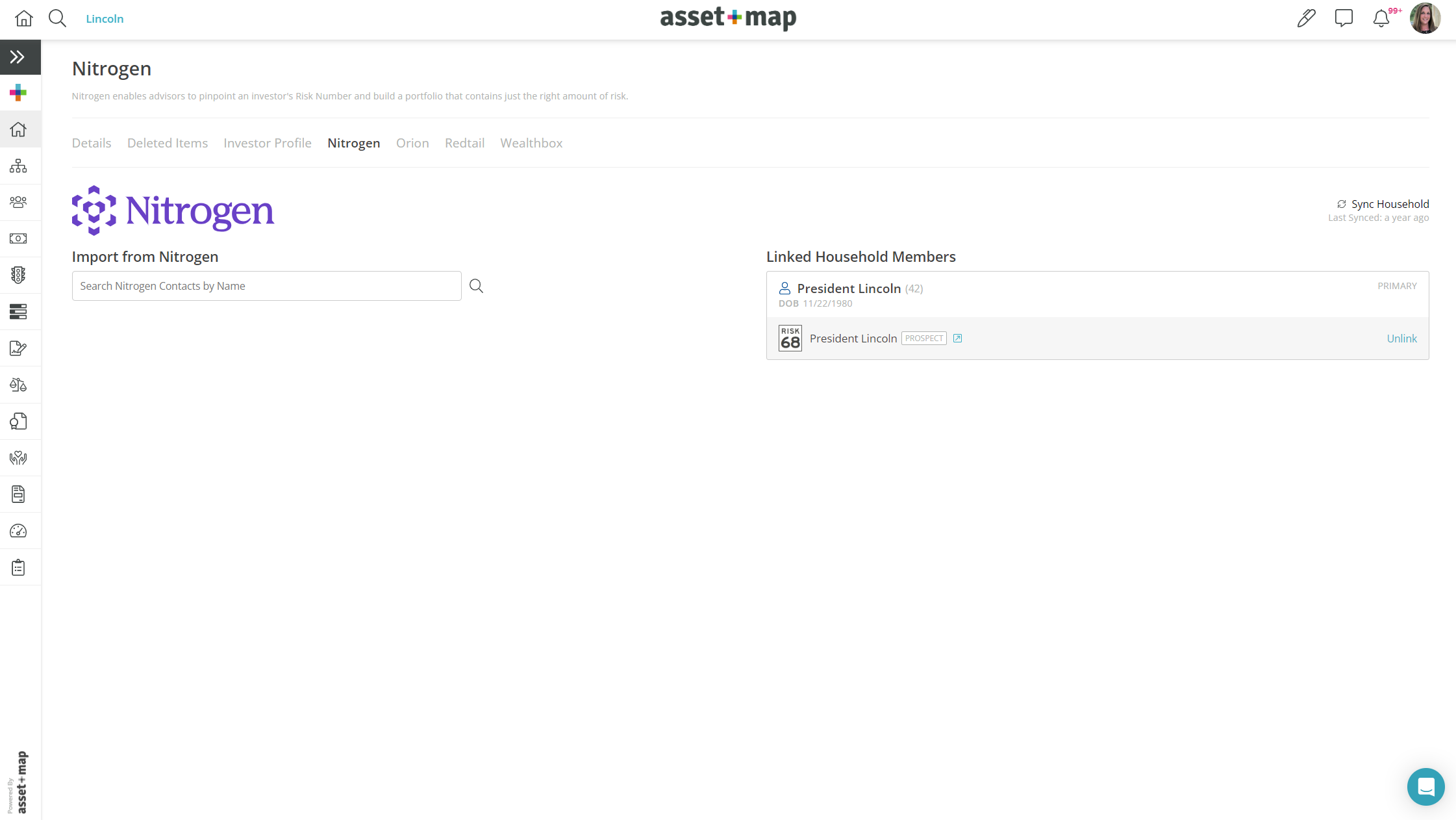Focus the Search Nitrogen Contacts field
This screenshot has width=1456, height=820.
[x=266, y=286]
